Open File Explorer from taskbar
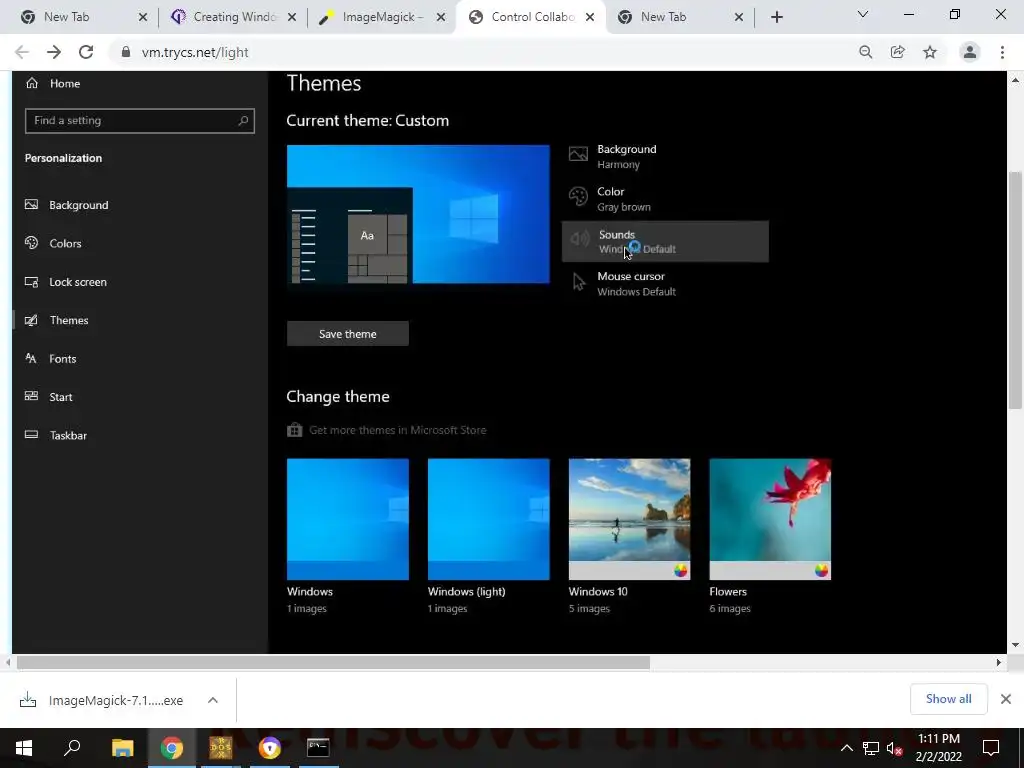This screenshot has height=768, width=1024. [x=122, y=748]
